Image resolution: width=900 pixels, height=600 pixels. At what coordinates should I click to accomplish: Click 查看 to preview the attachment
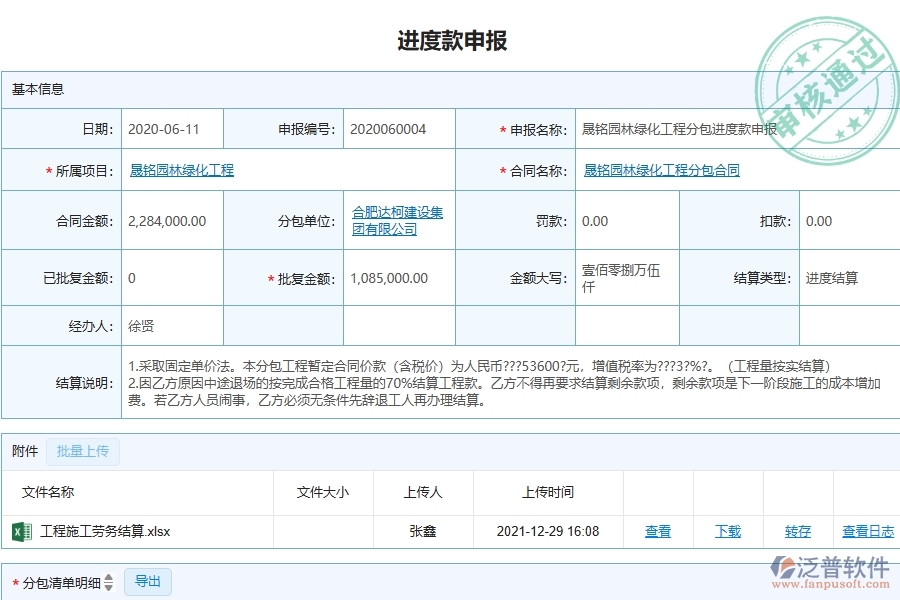(658, 532)
